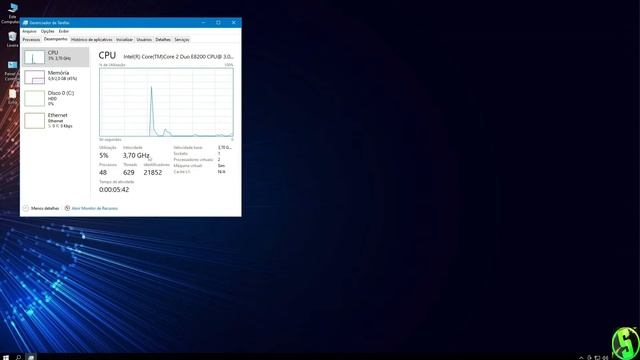Click the Resource Monitor icon beside the link
This screenshot has height=360, width=640.
(x=67, y=208)
